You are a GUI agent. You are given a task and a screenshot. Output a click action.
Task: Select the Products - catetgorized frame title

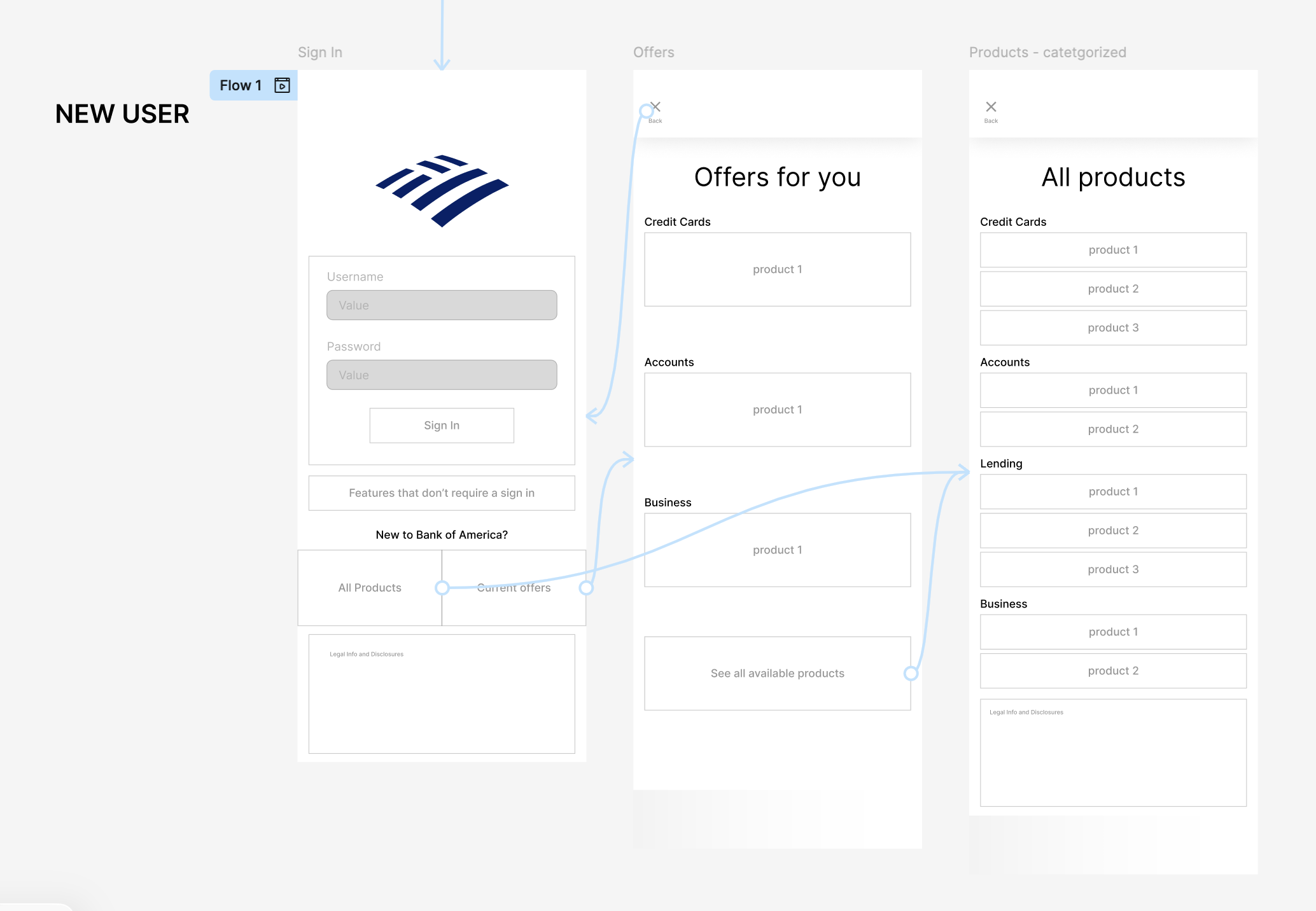coord(1047,52)
